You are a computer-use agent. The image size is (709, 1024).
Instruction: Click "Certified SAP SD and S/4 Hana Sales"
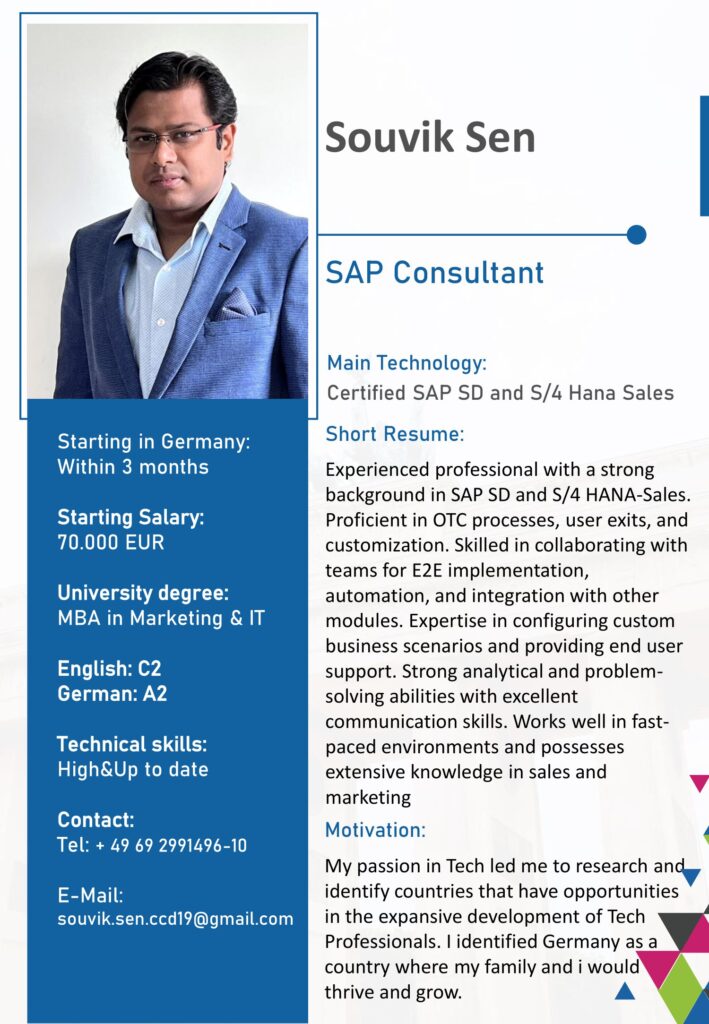pos(500,393)
